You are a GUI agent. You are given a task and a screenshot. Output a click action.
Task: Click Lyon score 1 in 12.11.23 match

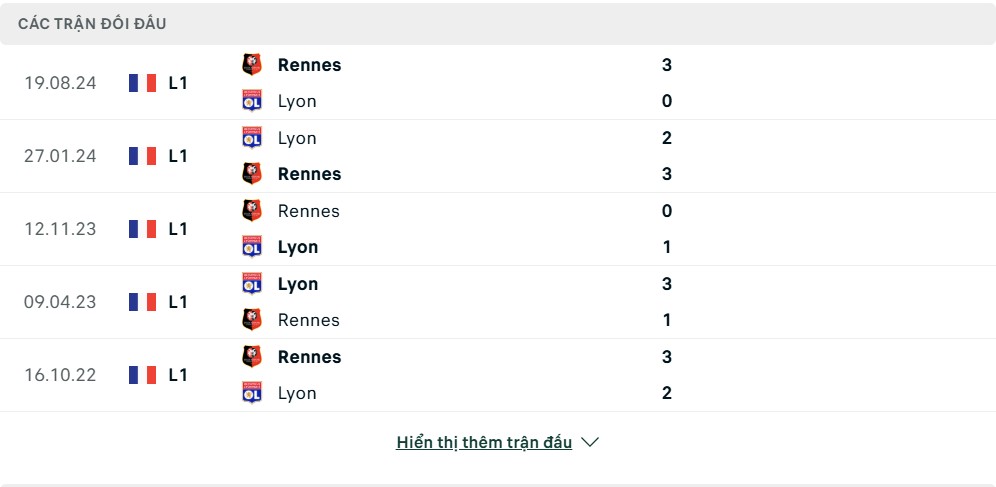click(666, 247)
